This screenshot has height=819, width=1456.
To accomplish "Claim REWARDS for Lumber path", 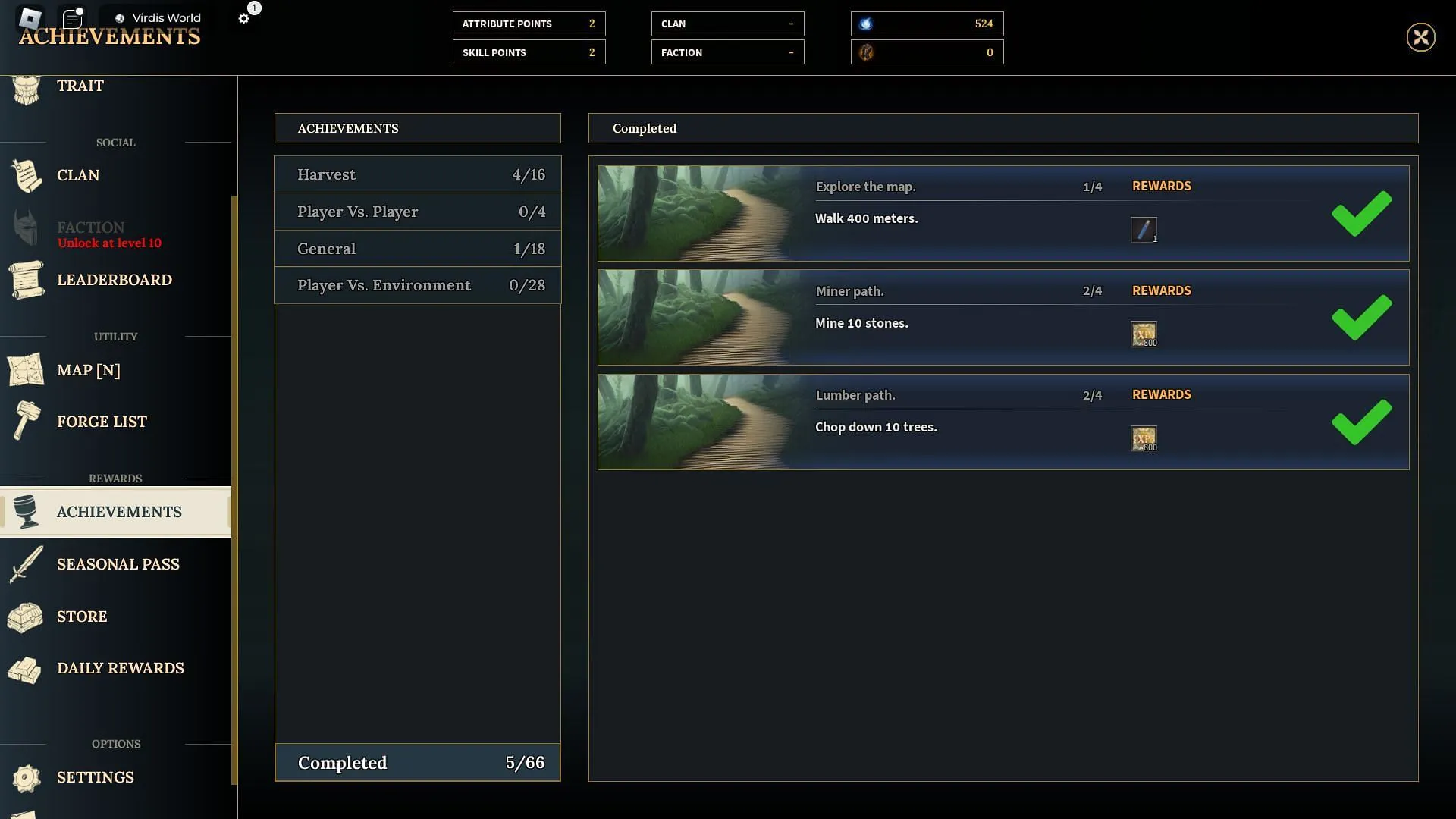I will click(1161, 394).
